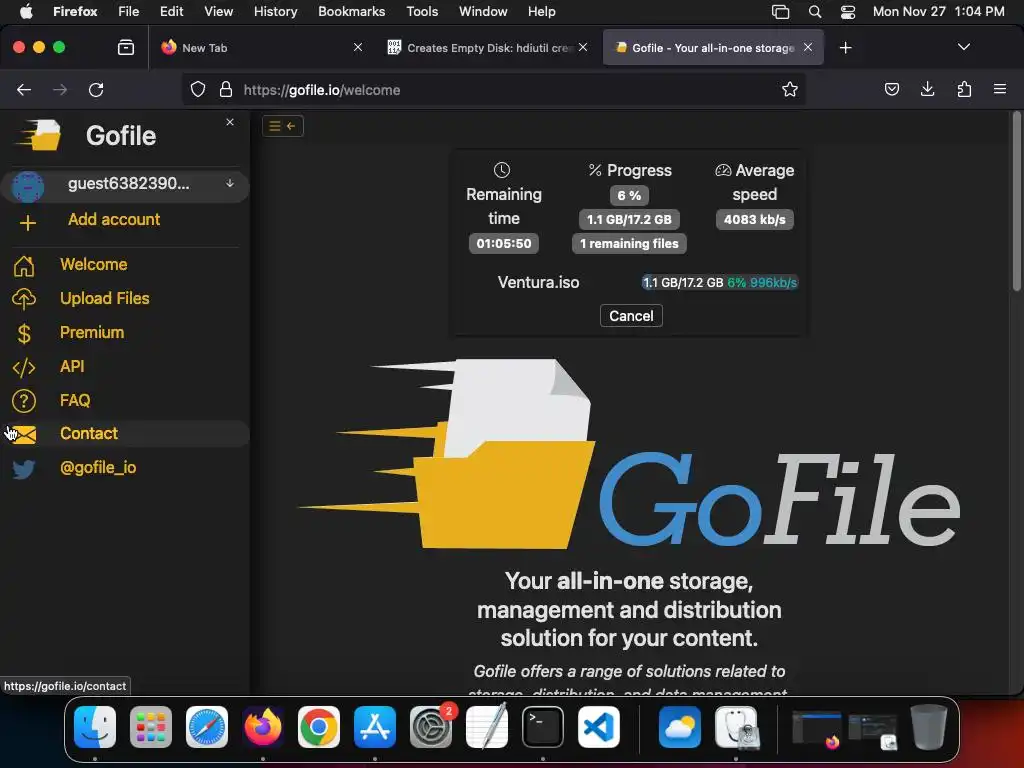Go to the Welcome page link

[93, 264]
